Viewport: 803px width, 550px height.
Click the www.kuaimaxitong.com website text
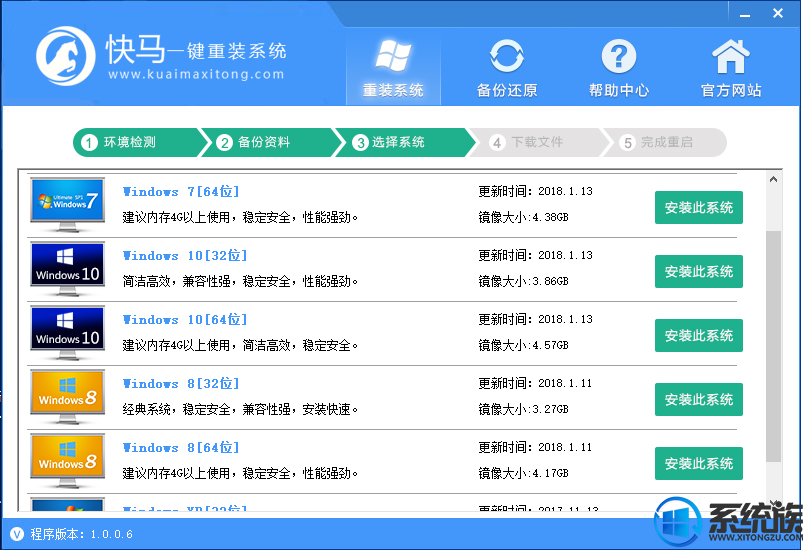click(x=196, y=75)
